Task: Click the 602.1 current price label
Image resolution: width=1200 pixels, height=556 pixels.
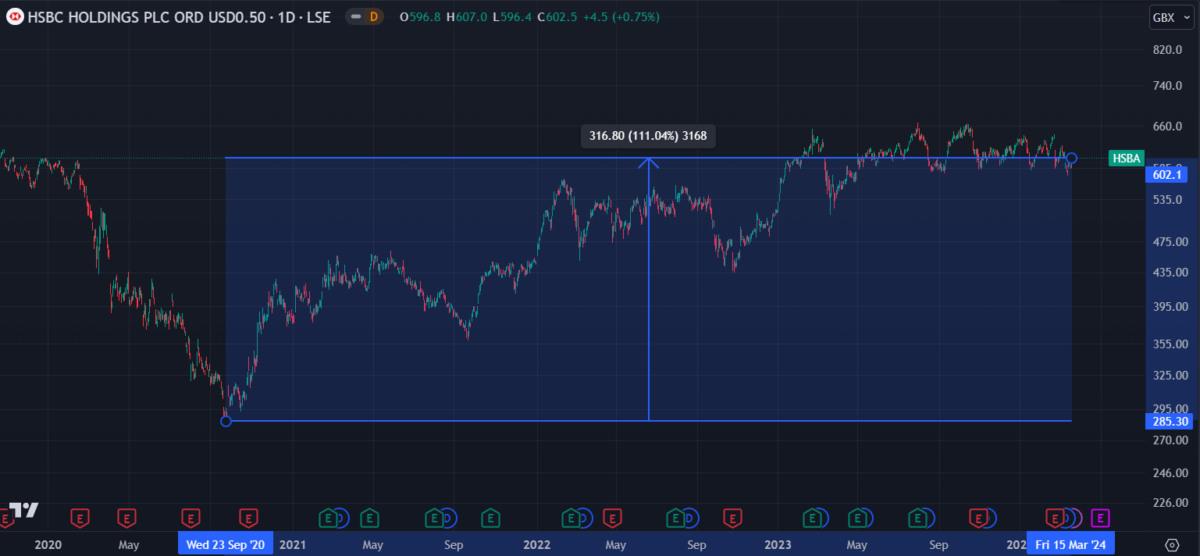Action: tap(1165, 174)
